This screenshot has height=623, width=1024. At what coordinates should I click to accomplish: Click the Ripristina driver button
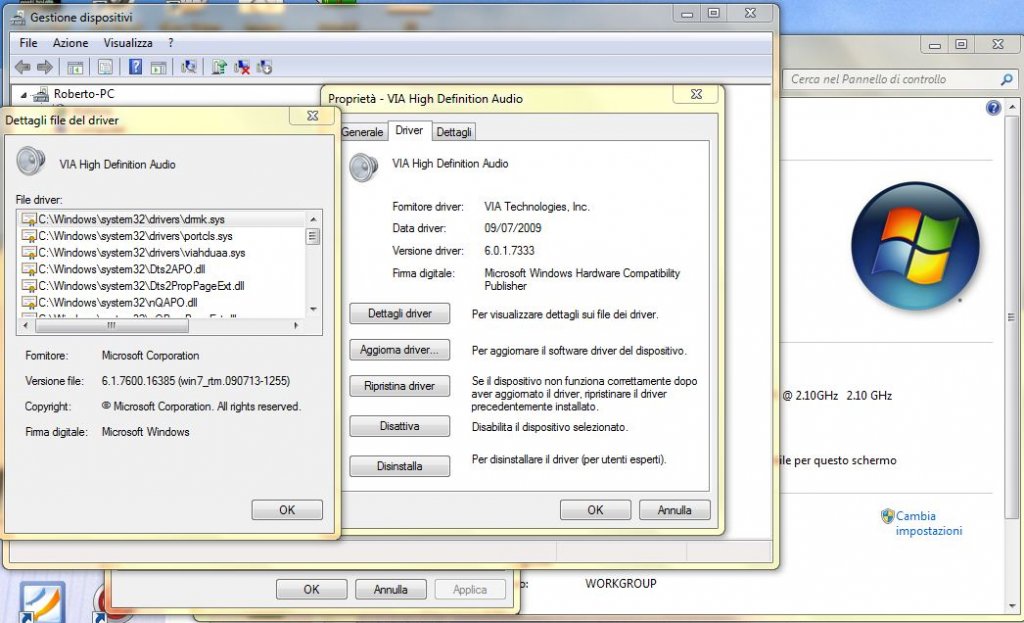click(x=400, y=386)
